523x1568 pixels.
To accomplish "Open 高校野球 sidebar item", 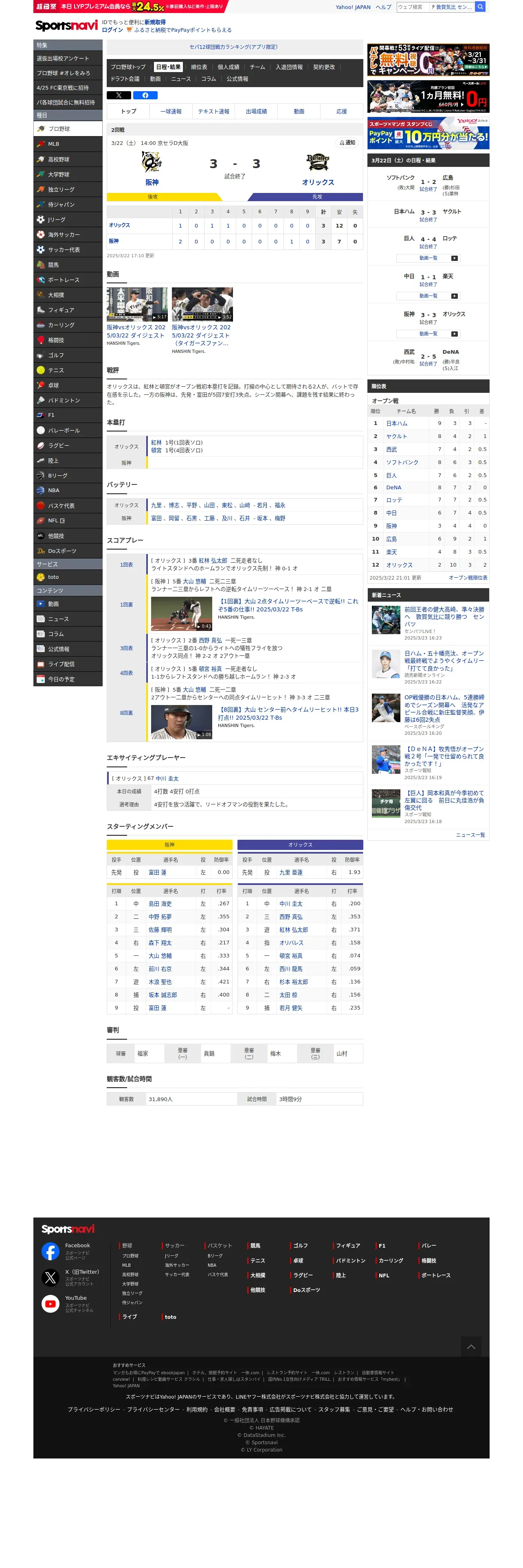I will click(x=68, y=160).
